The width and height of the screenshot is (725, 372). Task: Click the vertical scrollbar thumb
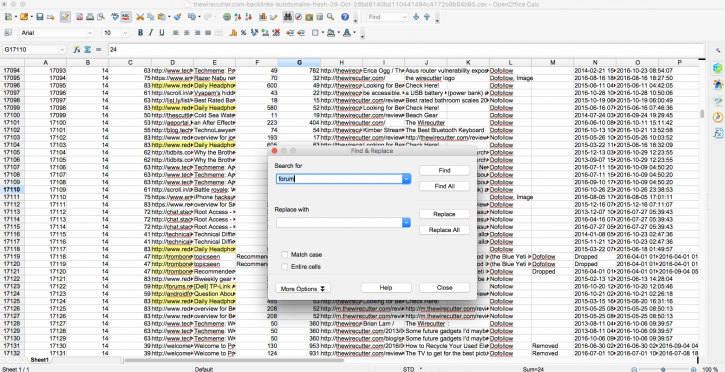pos(702,114)
